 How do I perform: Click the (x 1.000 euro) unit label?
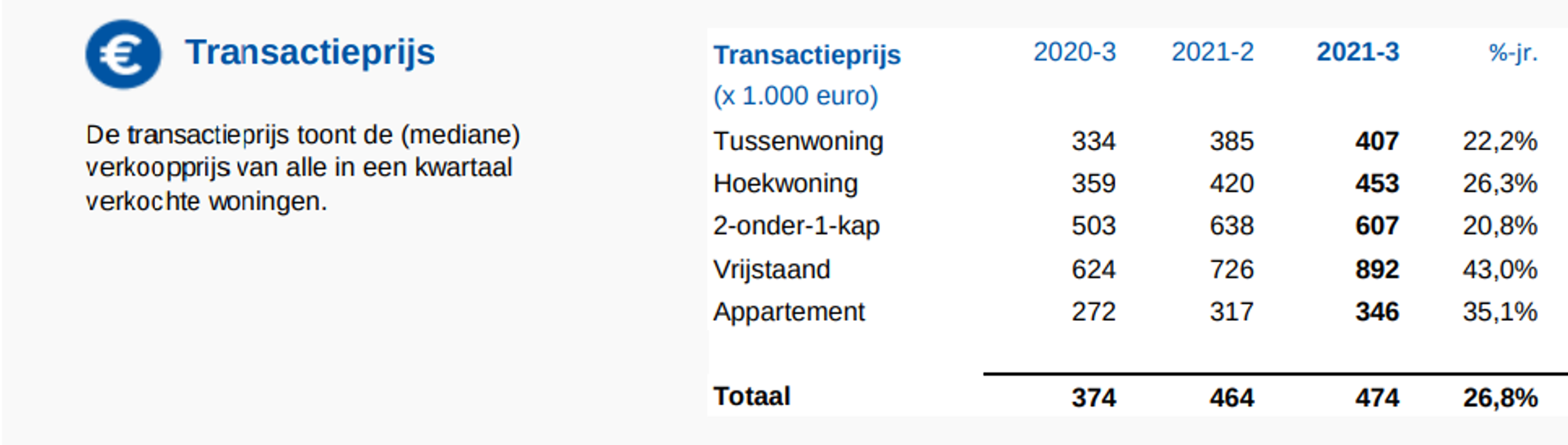pos(795,96)
